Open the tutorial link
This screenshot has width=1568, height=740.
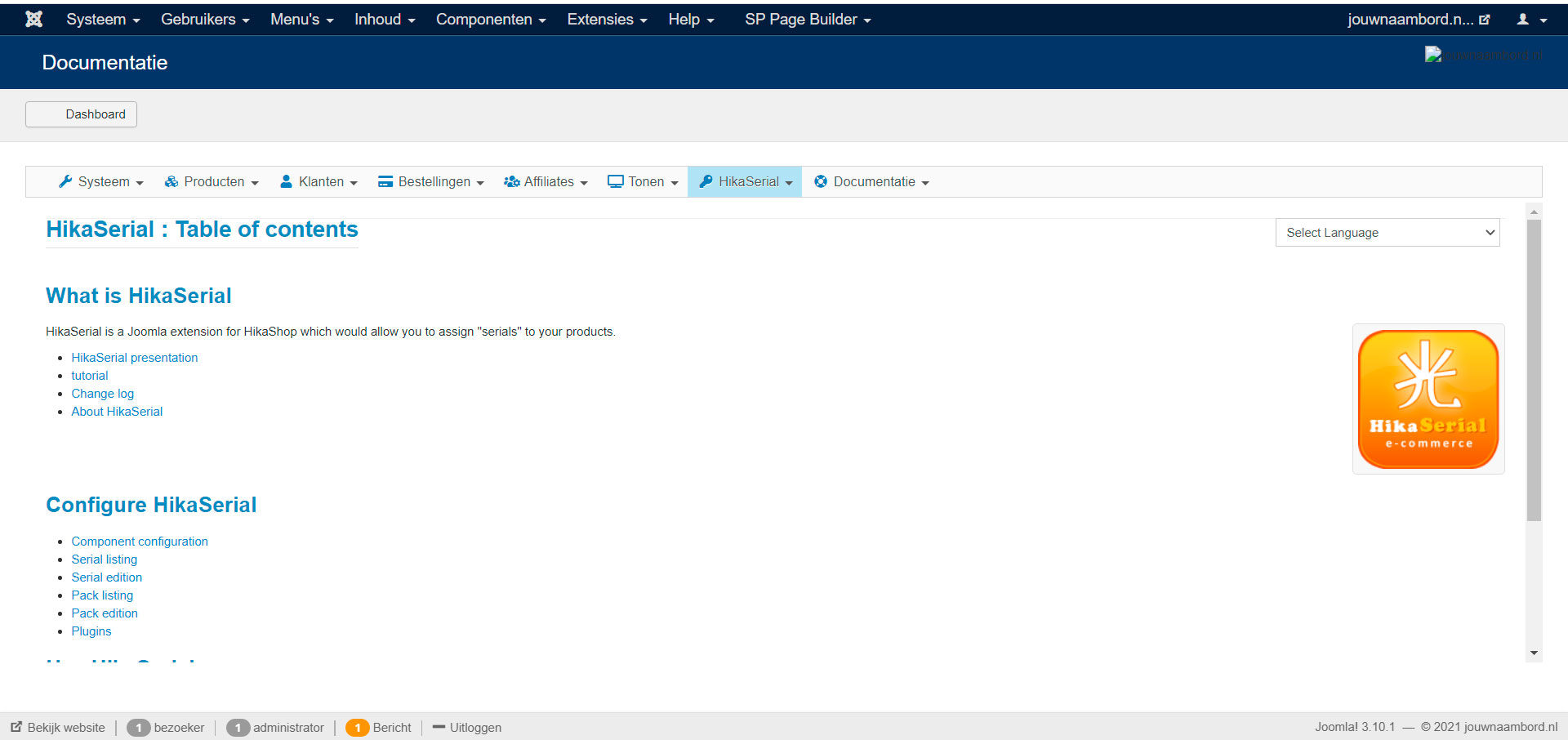pyautogui.click(x=90, y=376)
